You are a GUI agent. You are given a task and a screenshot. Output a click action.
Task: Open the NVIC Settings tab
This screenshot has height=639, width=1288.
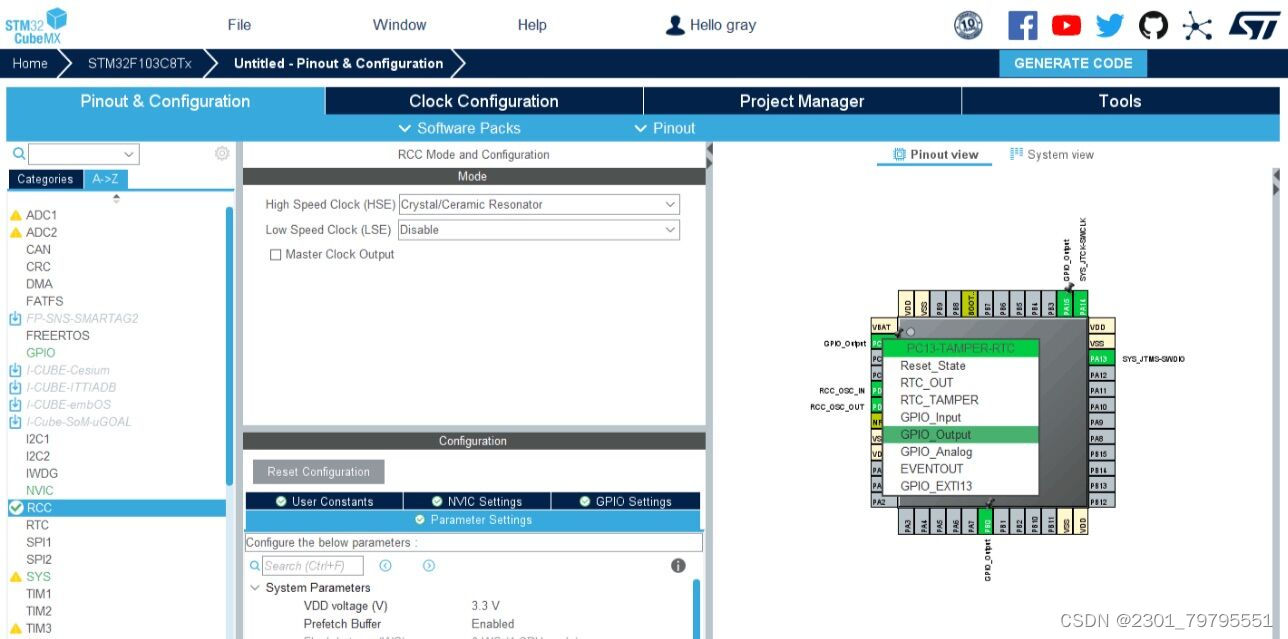(x=477, y=501)
